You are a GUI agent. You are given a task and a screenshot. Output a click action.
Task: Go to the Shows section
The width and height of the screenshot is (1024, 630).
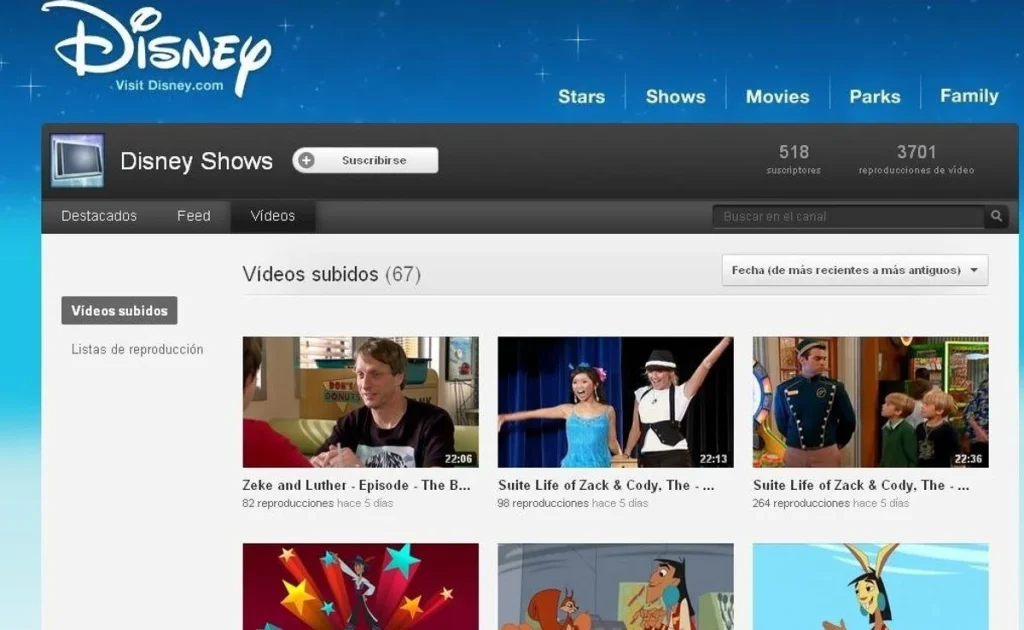(675, 96)
